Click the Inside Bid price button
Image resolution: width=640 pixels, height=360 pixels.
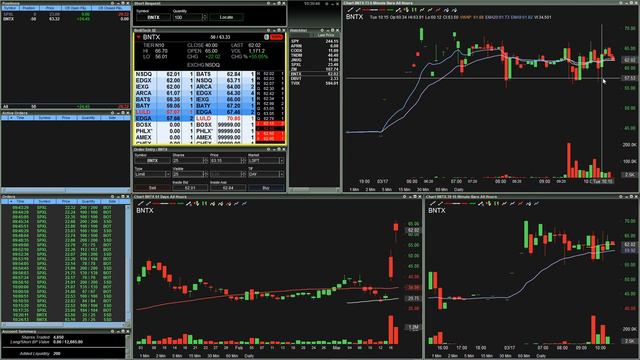click(190, 188)
